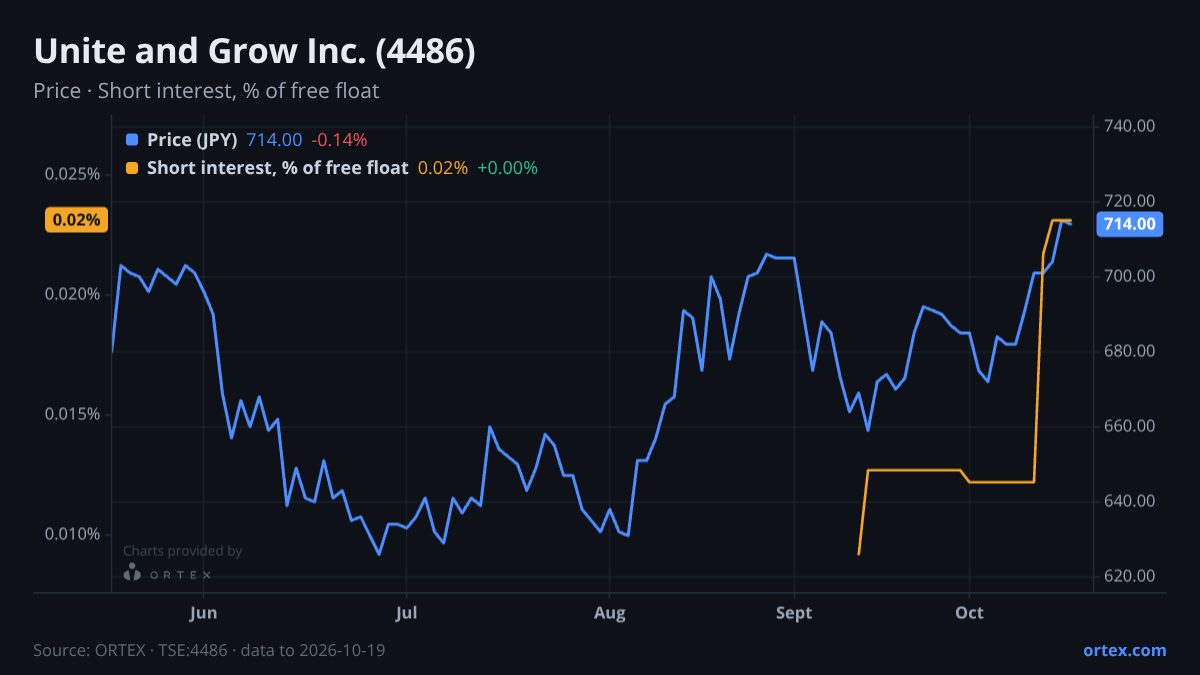This screenshot has height=675, width=1200.
Task: Click the -0.14% price change value
Action: (339, 140)
